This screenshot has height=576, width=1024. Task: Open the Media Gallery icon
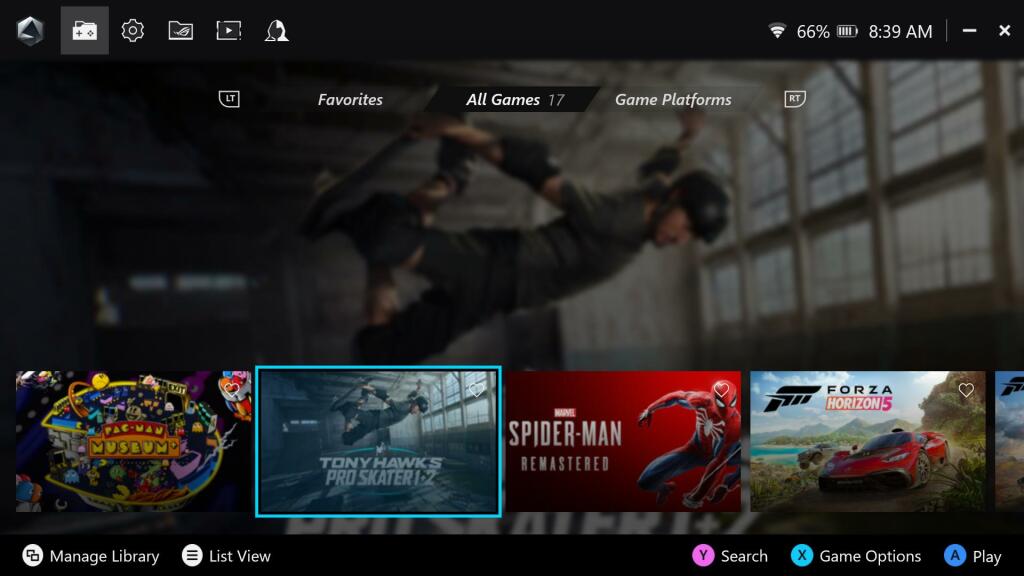coord(229,31)
